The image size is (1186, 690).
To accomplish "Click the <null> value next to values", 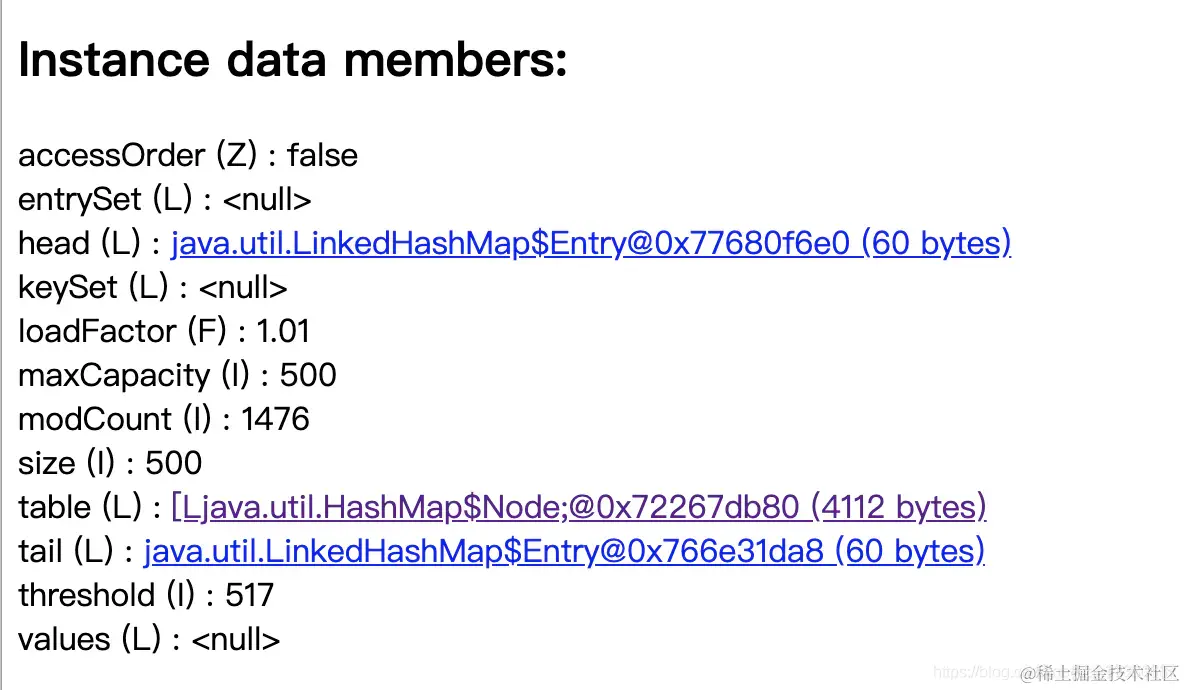I will click(x=235, y=639).
